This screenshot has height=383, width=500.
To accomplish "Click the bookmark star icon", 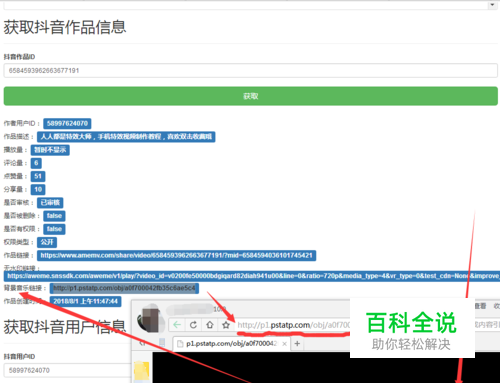I will point(226,325).
